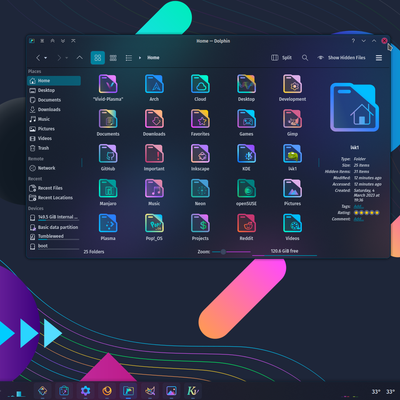Expand the breadcrumb arrow before Home
Screen dimensions: 400x400
click(x=140, y=58)
